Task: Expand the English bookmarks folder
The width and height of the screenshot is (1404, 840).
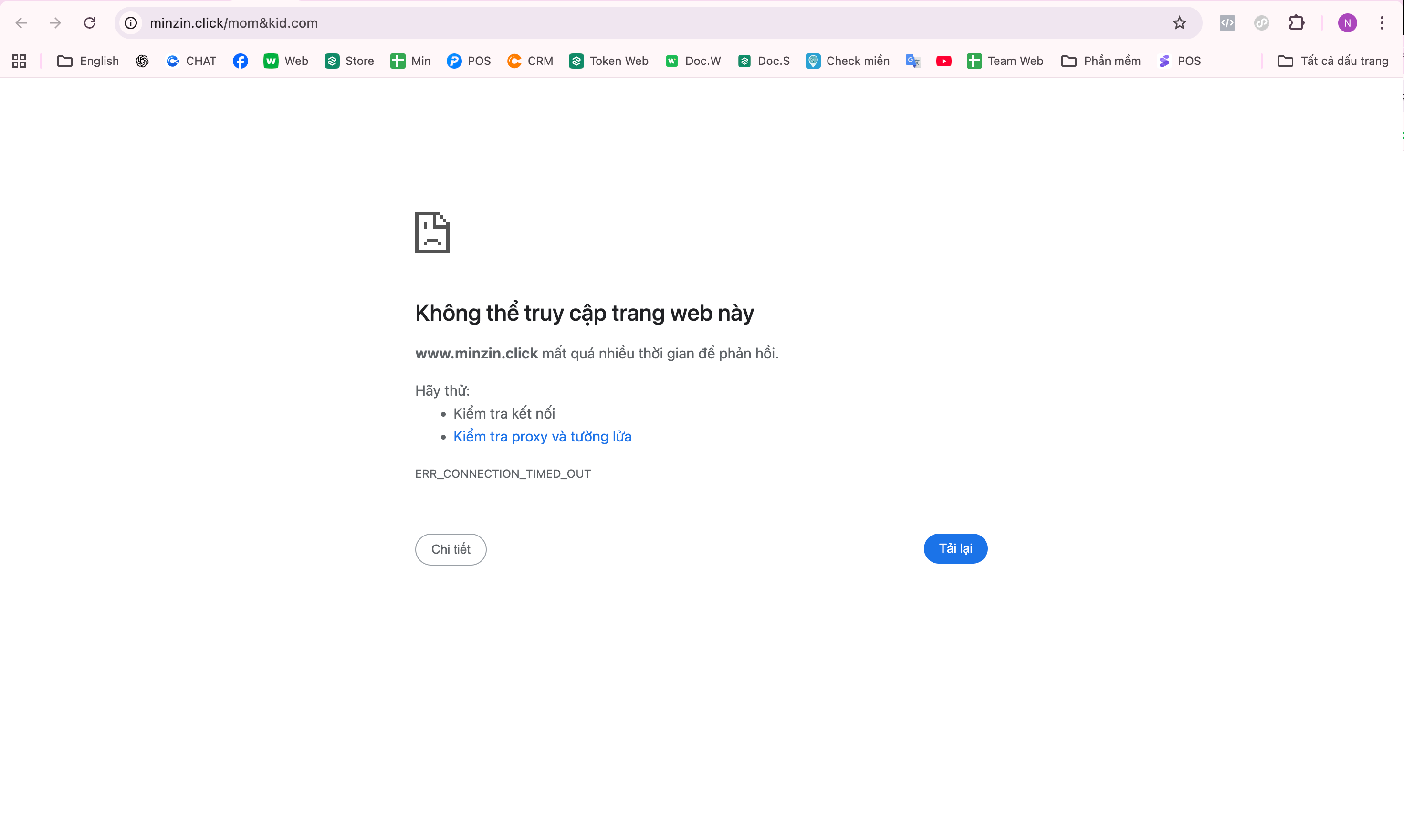Action: [88, 61]
